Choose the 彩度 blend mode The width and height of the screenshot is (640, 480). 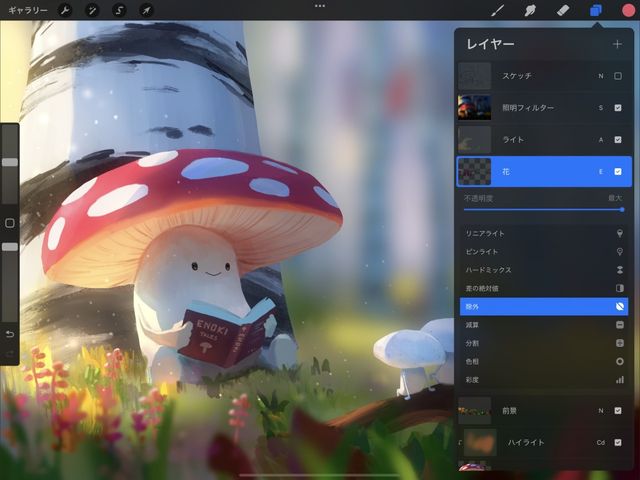tap(544, 380)
